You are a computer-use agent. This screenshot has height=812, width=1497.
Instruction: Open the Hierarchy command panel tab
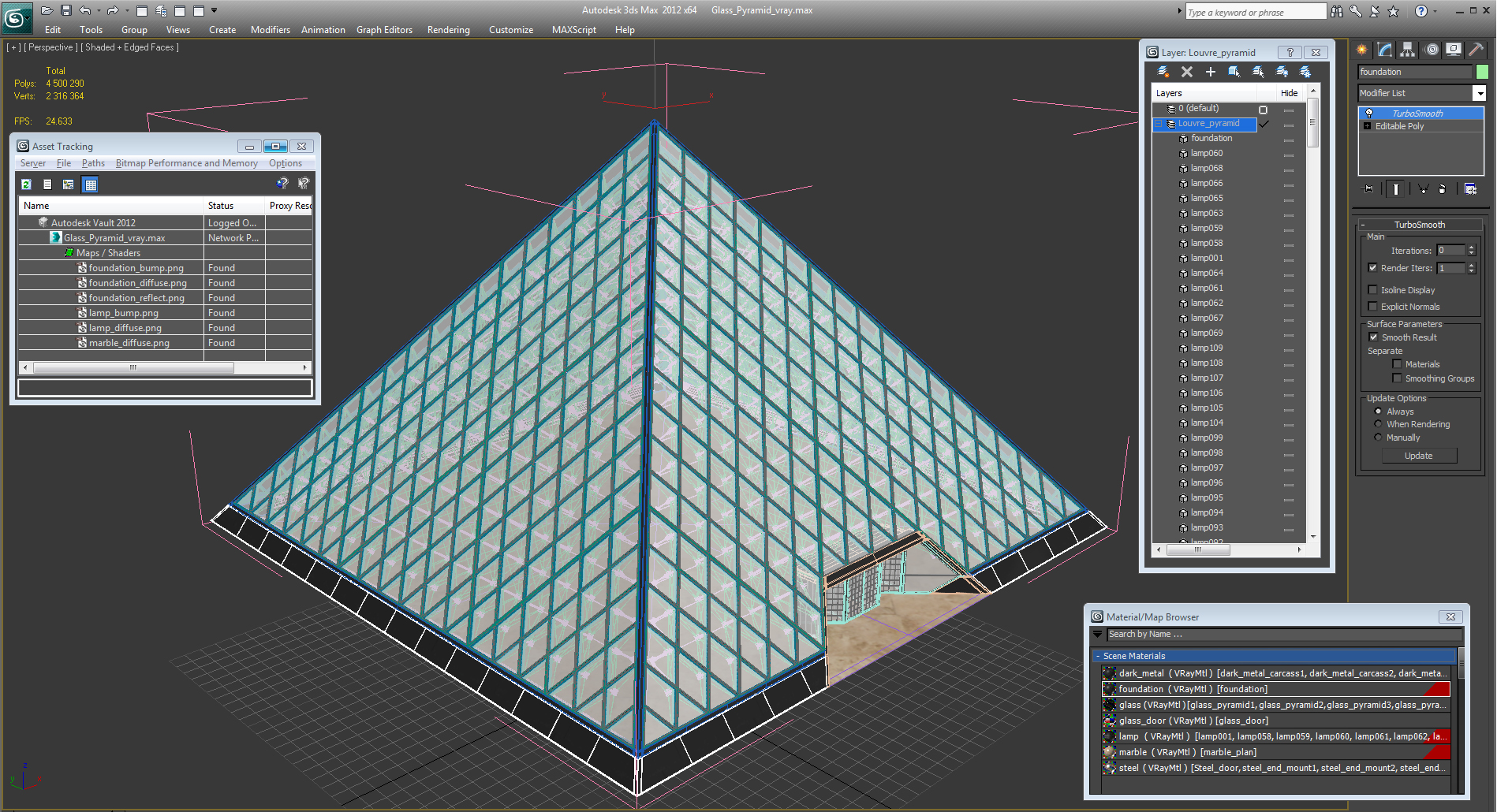point(1408,50)
